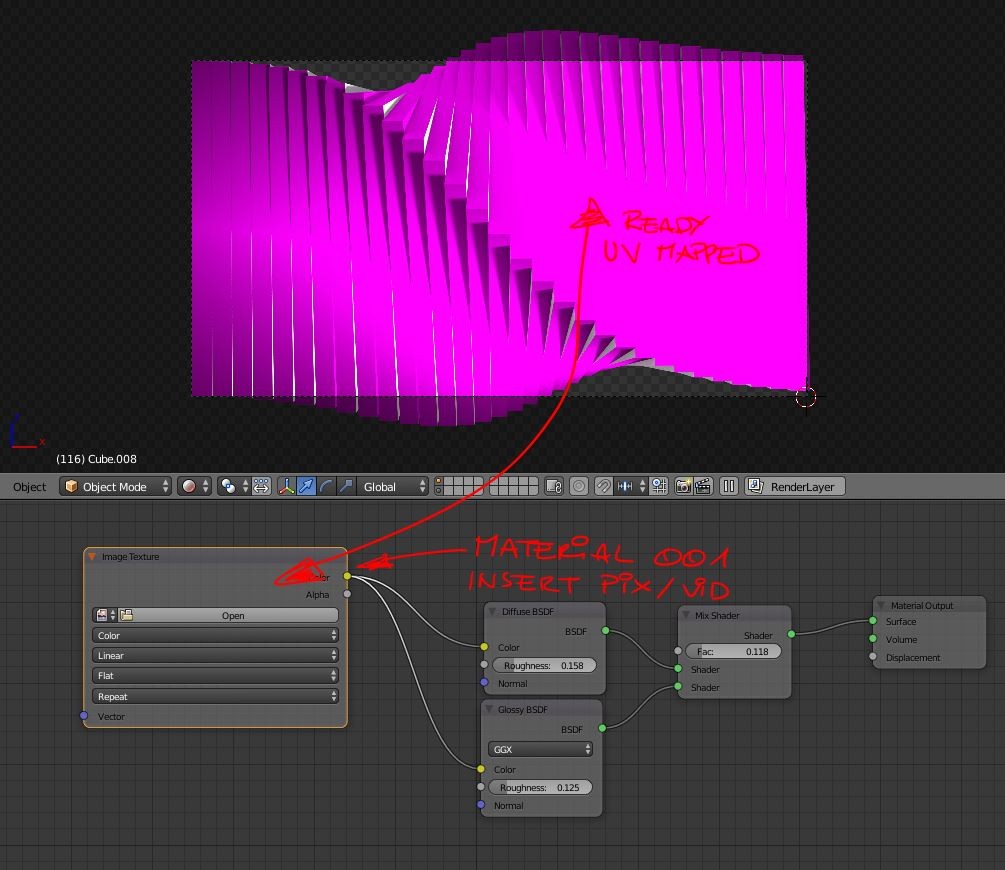Open the Flat projection dropdown on Image Texture
Viewport: 1005px width, 870px height.
tap(215, 675)
